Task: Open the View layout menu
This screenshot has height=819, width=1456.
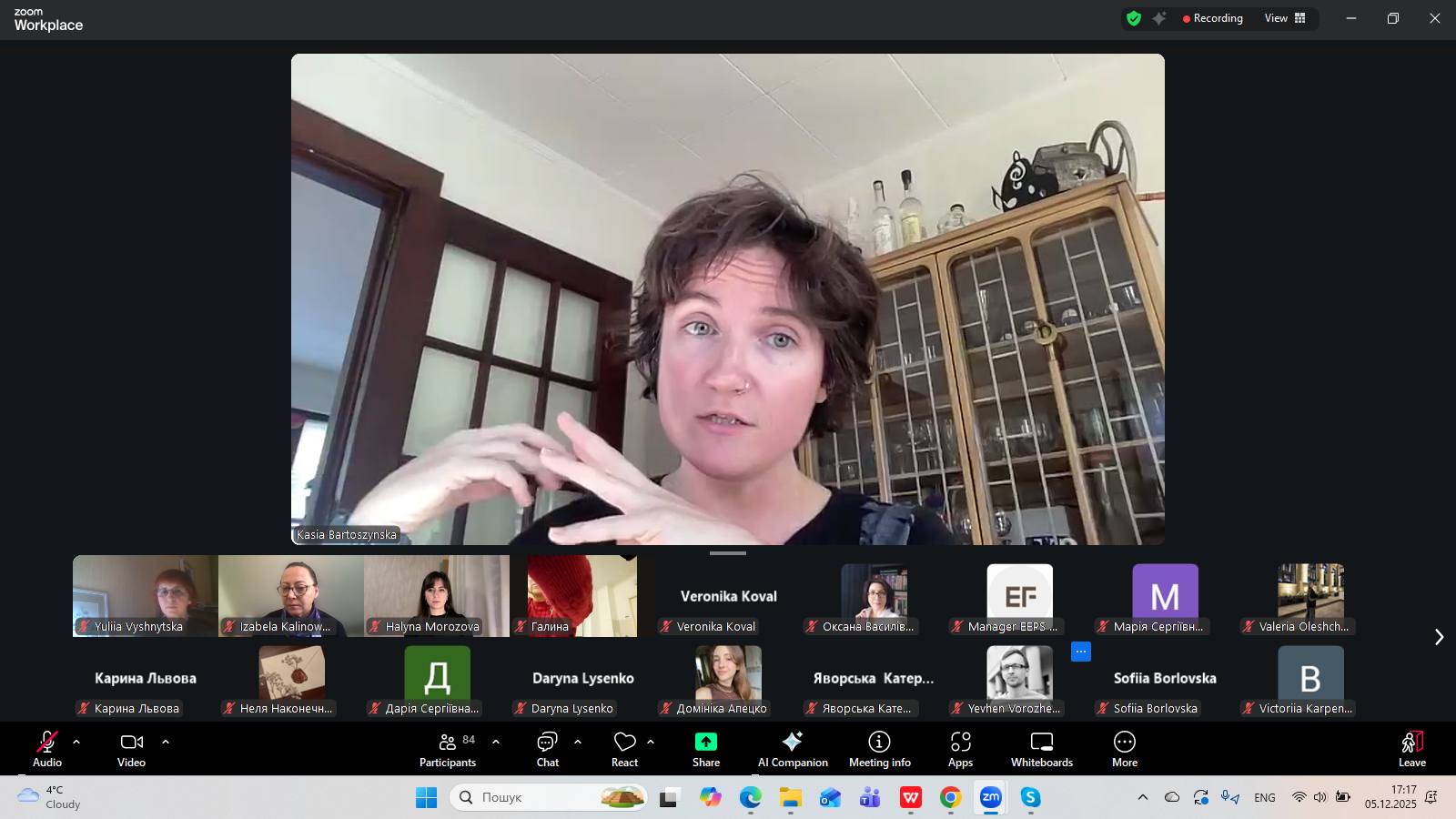Action: [x=1284, y=18]
